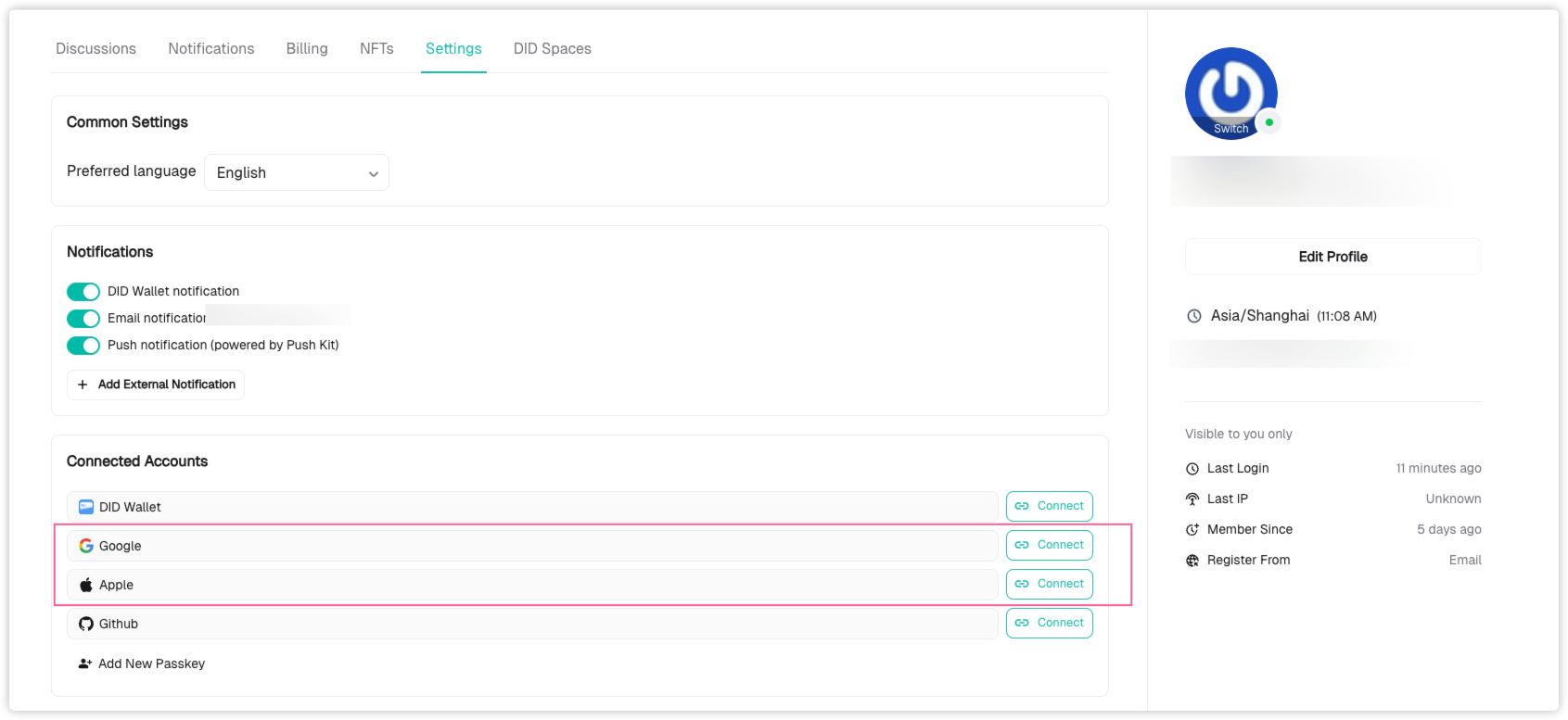Click the chevron arrow beside English
The height and width of the screenshot is (720, 1568).
click(373, 174)
